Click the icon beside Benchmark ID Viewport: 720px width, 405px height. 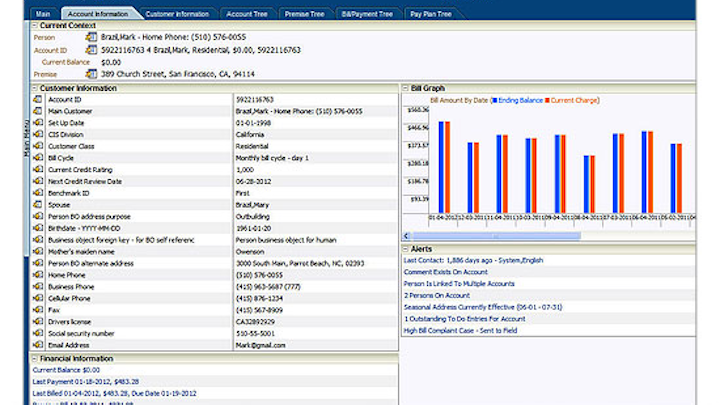point(38,193)
